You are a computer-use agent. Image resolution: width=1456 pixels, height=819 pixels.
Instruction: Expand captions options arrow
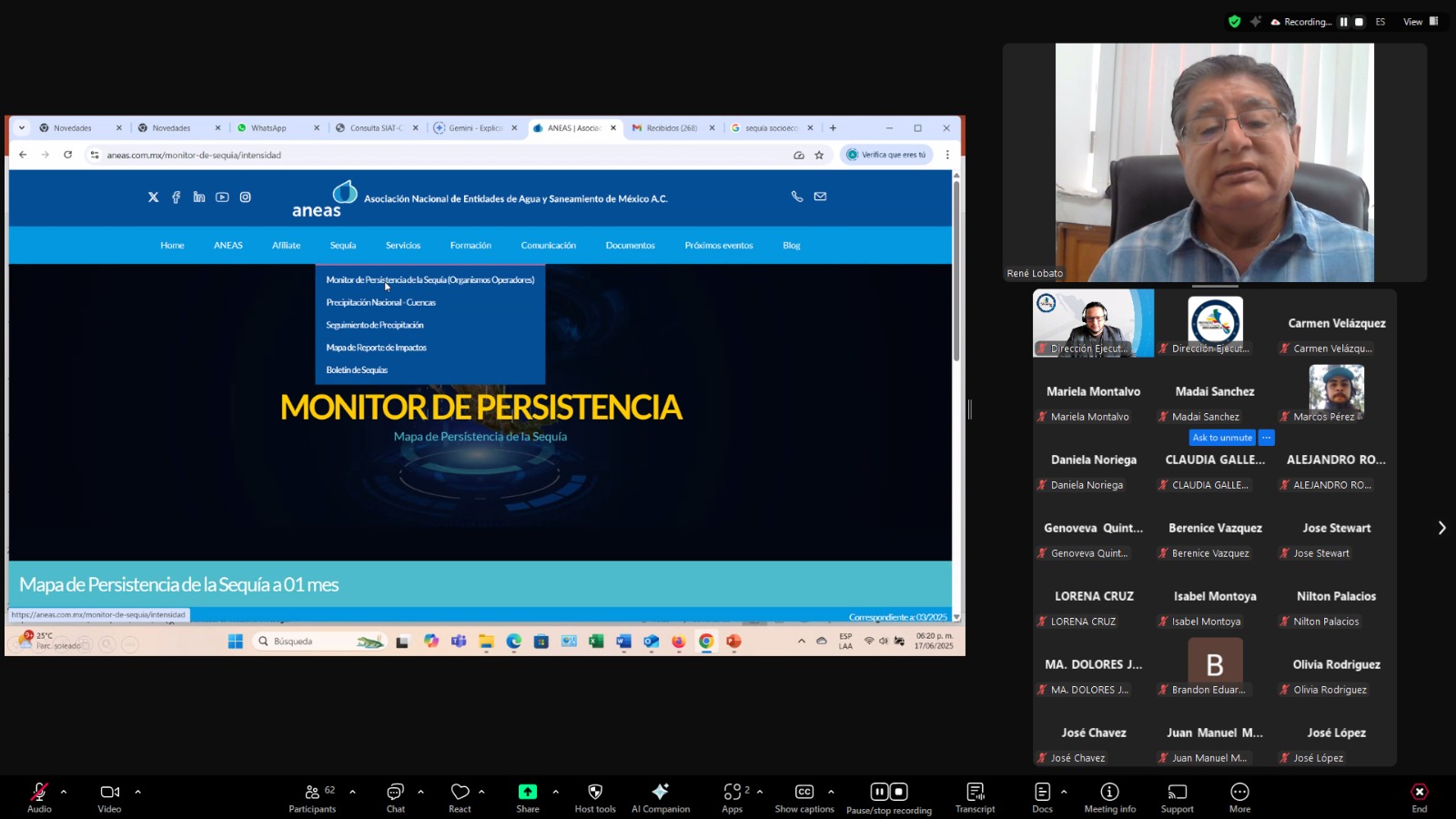[831, 792]
